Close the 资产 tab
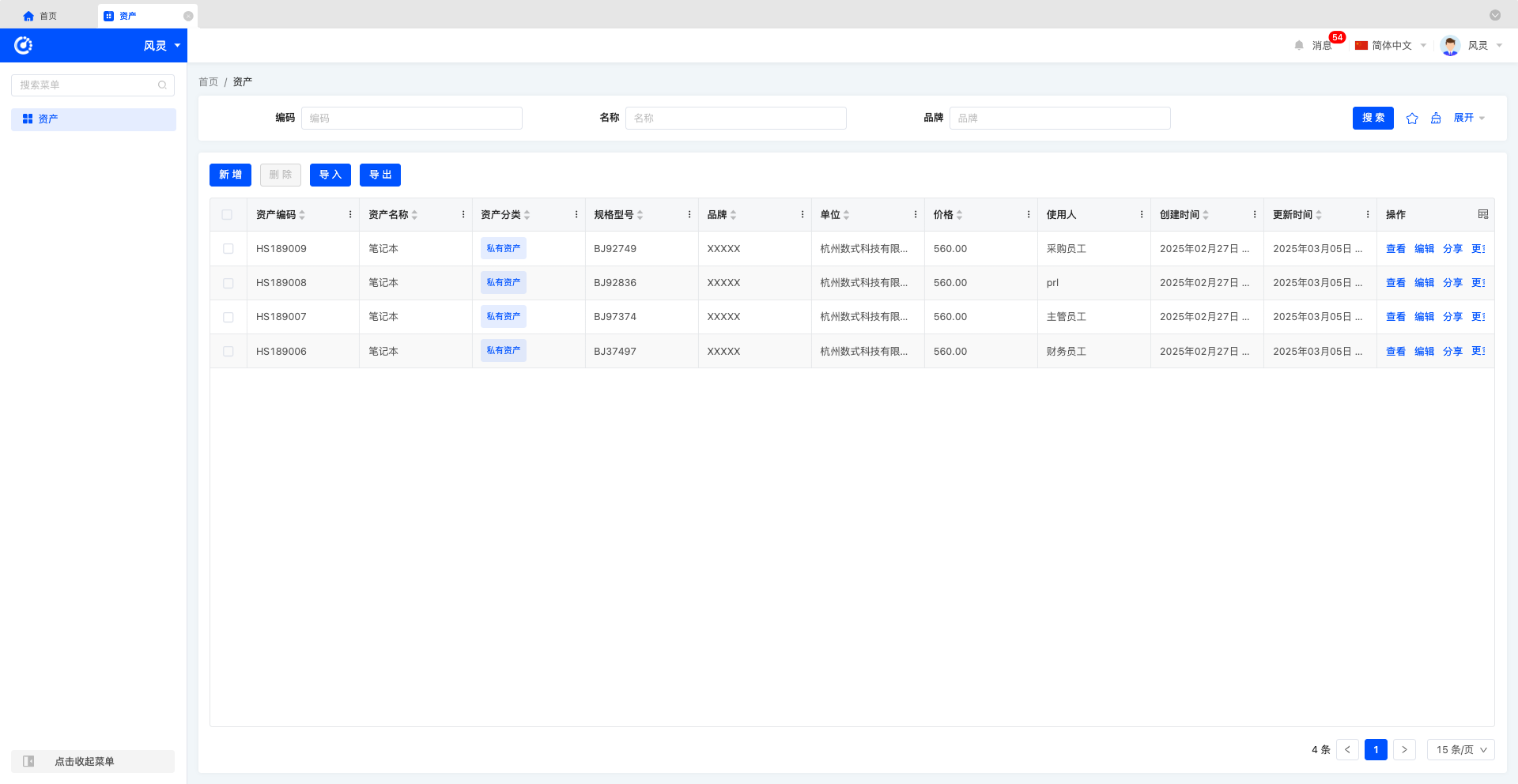The width and height of the screenshot is (1518, 784). coord(188,16)
